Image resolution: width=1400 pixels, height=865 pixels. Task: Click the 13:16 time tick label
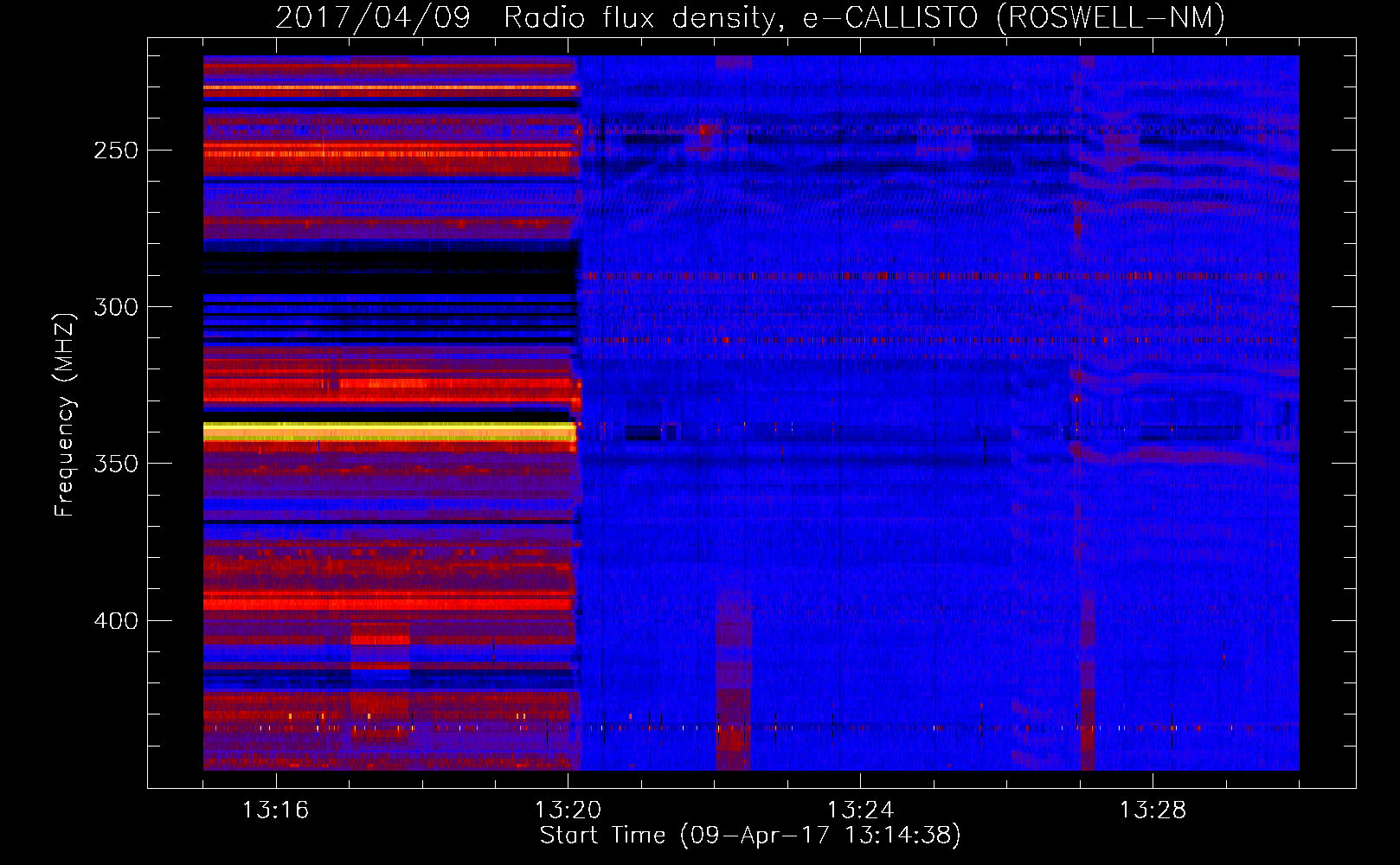point(275,811)
